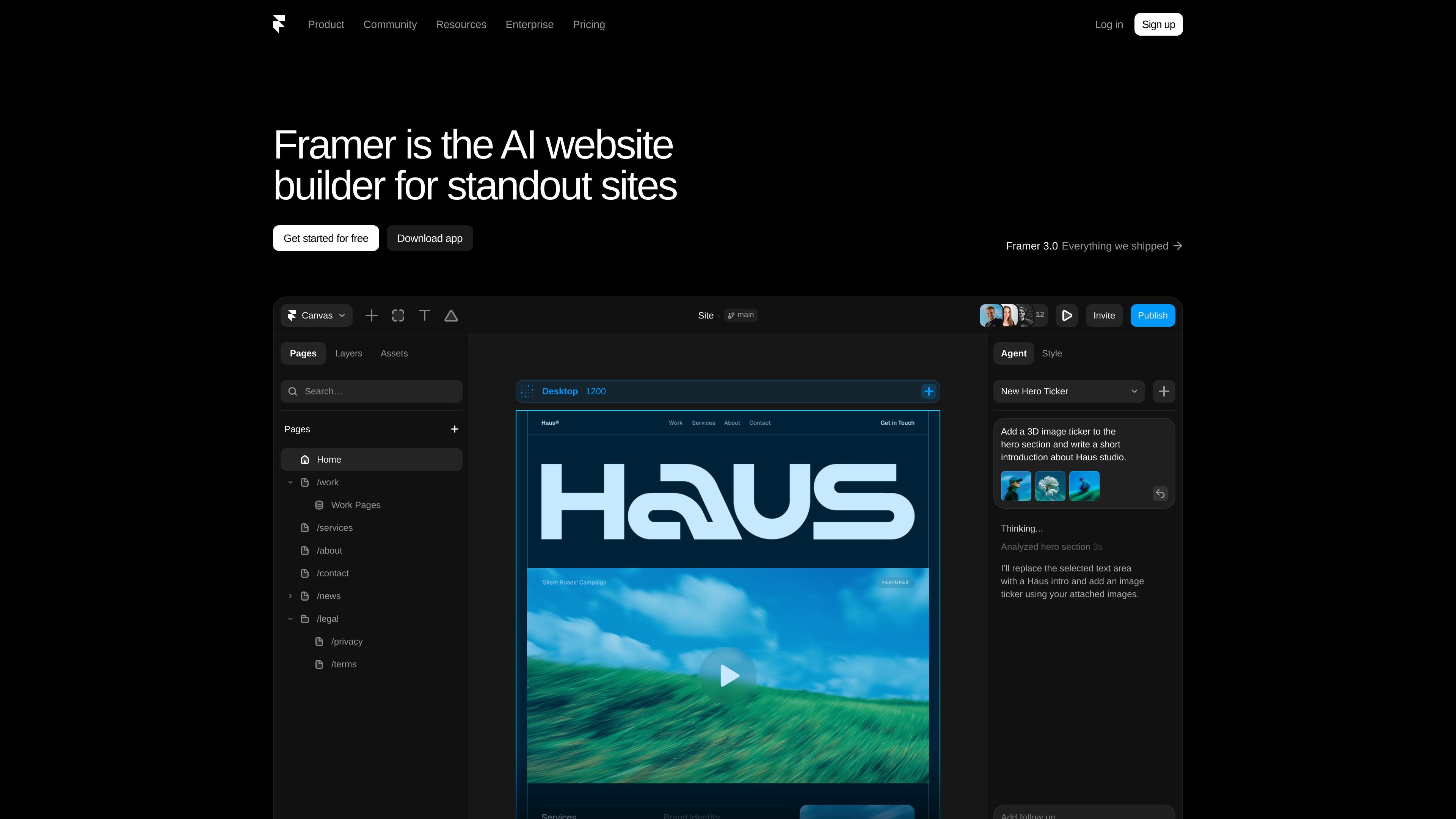The image size is (1456, 819).
Task: Select the /contact page
Action: point(371,573)
